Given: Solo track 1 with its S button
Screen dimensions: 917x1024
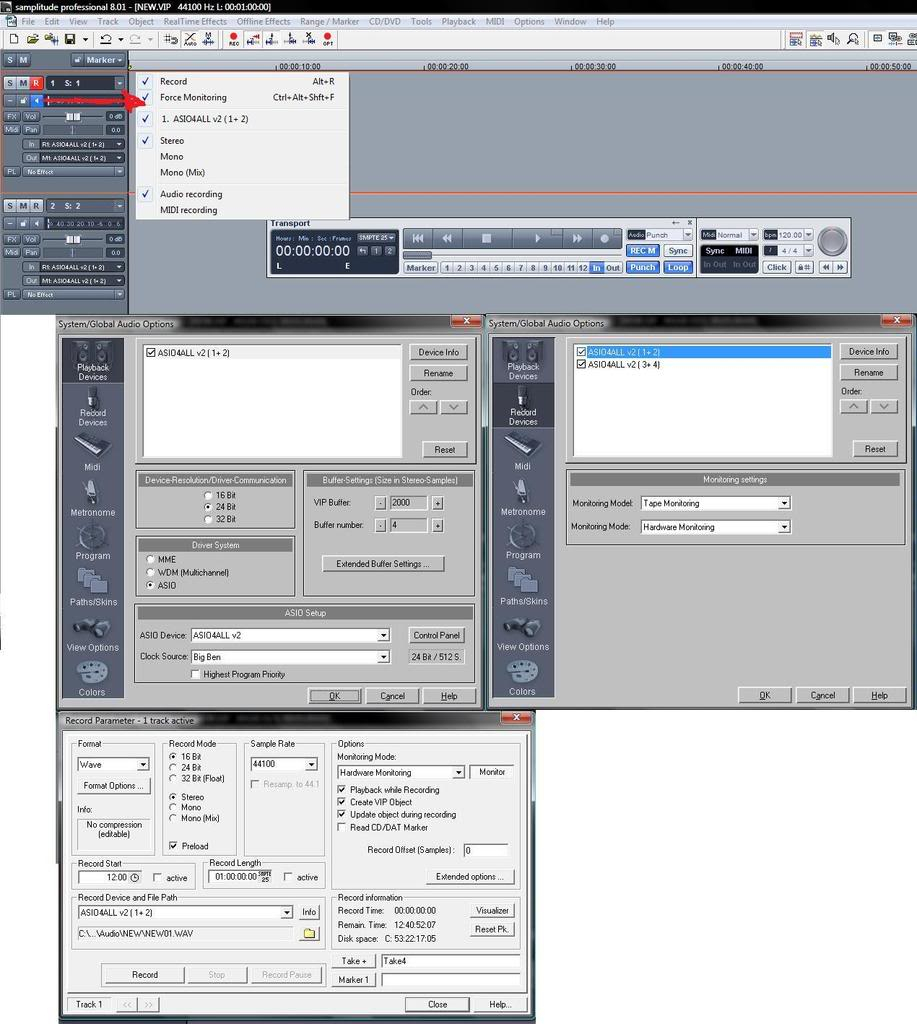Looking at the screenshot, I should 10,83.
